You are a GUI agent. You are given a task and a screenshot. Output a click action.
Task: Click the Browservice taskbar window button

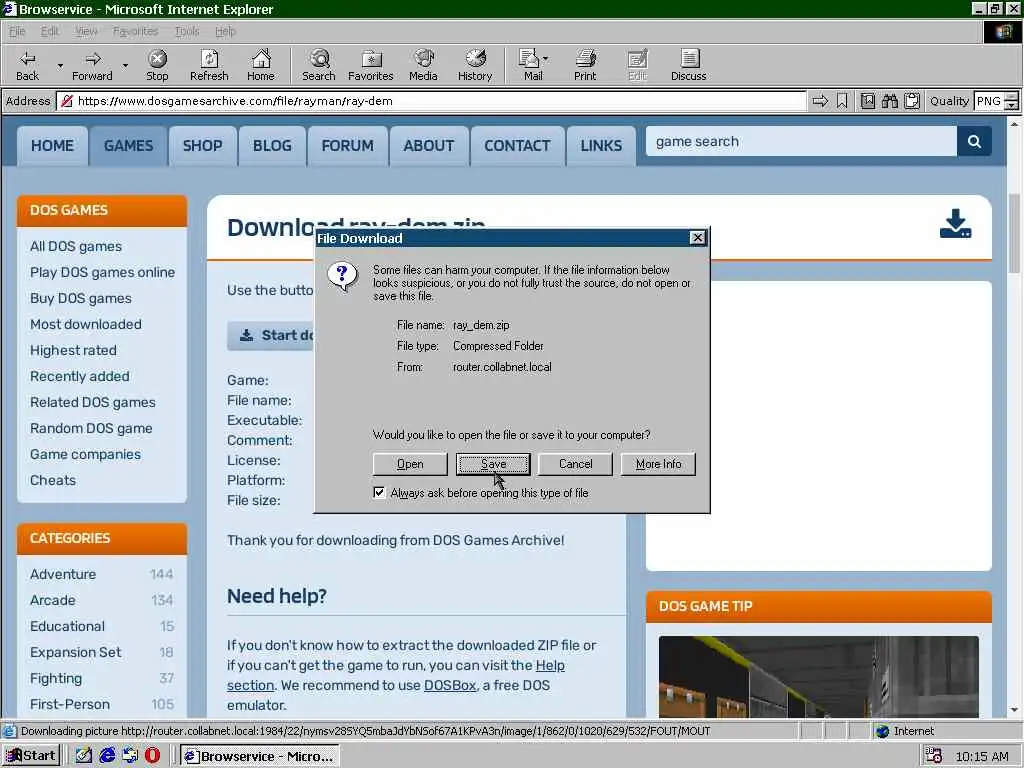coord(260,756)
